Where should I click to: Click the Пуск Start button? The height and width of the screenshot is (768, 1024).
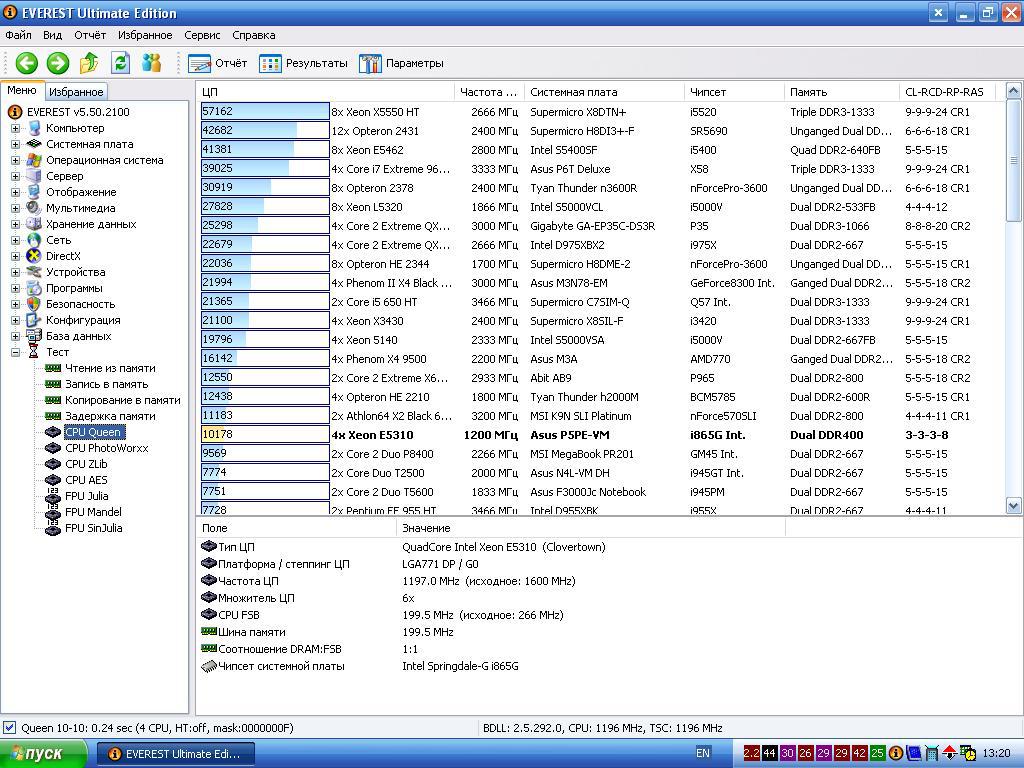coord(42,754)
